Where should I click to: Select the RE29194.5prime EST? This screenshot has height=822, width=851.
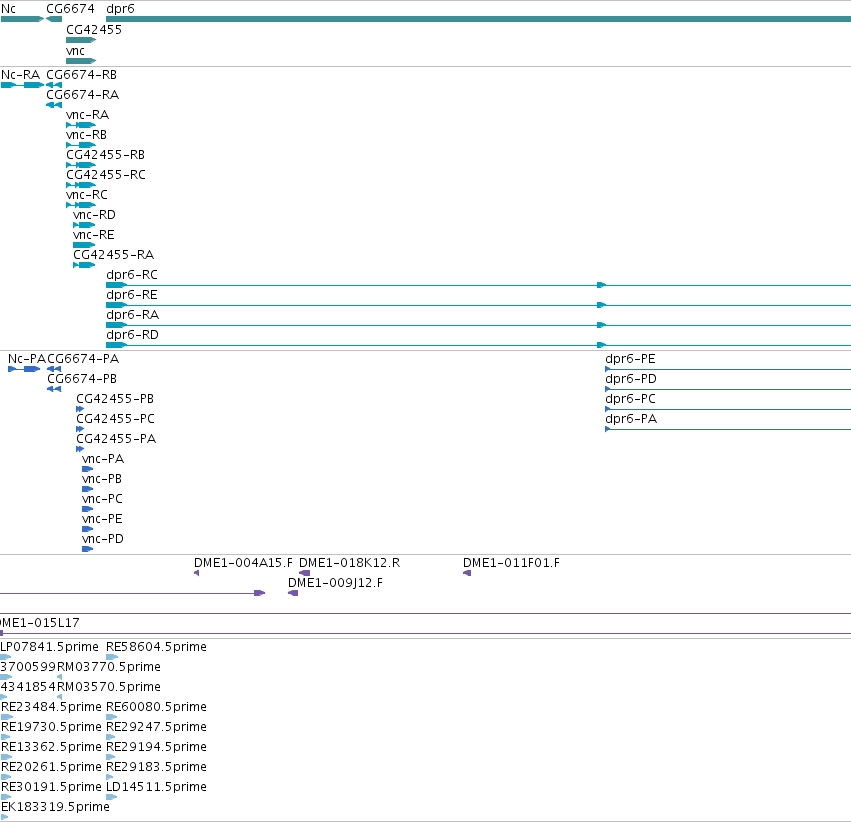[x=111, y=757]
